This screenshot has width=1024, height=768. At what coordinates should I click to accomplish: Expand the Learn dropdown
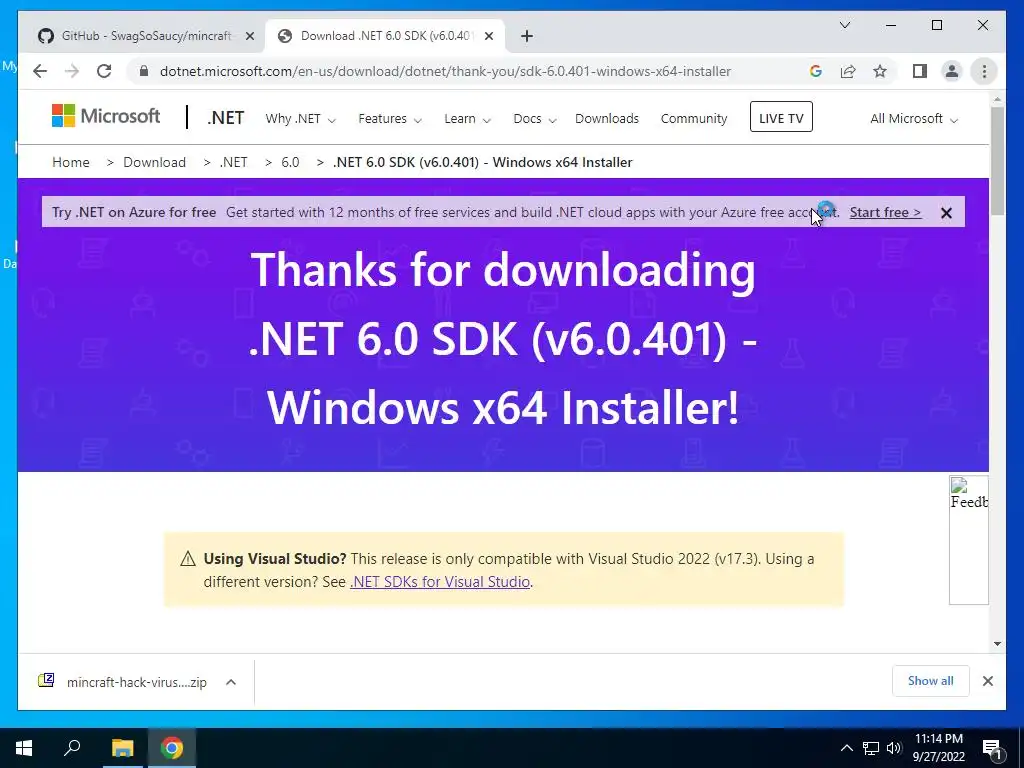click(x=468, y=119)
